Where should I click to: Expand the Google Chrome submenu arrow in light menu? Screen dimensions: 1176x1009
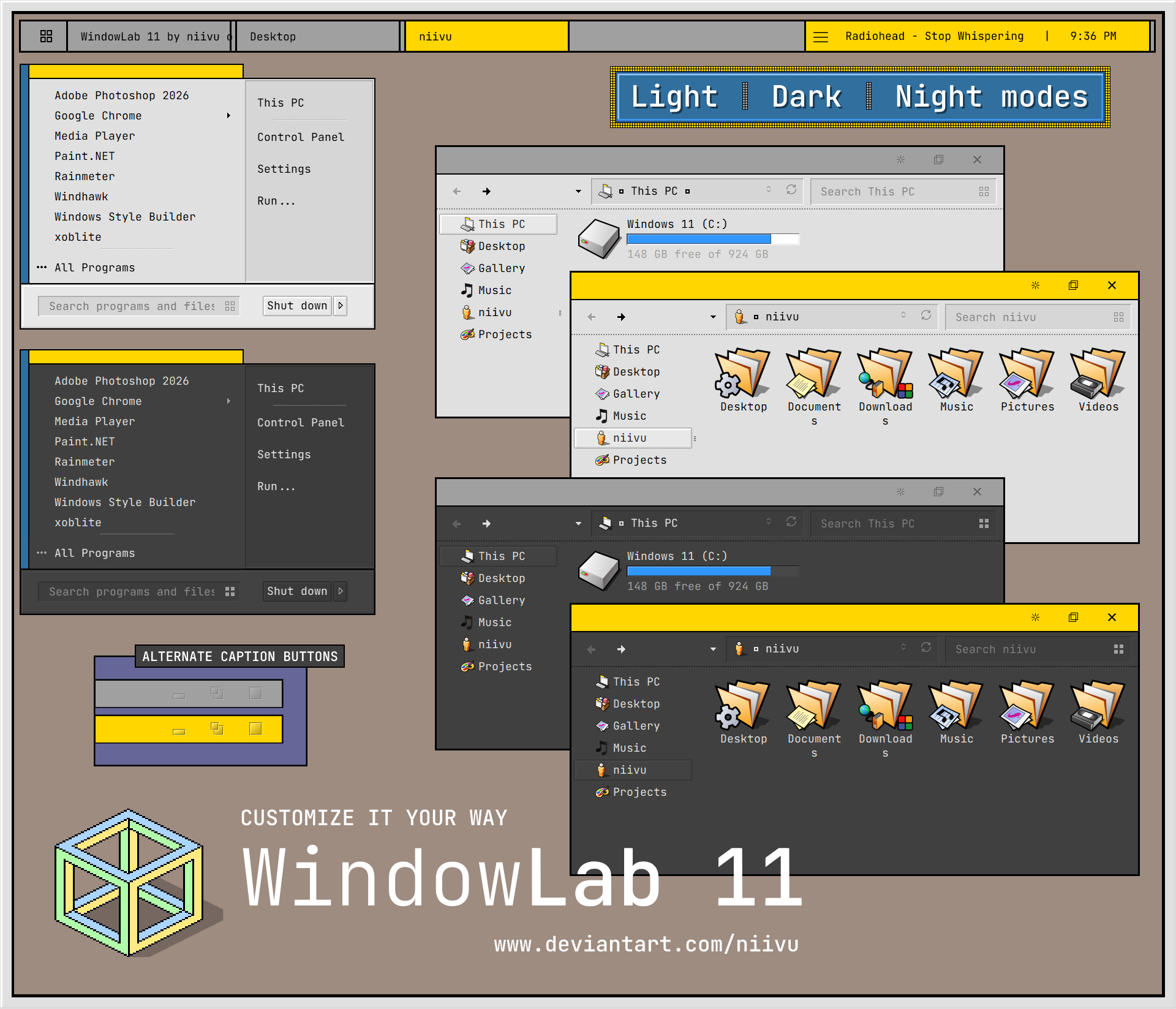click(228, 115)
